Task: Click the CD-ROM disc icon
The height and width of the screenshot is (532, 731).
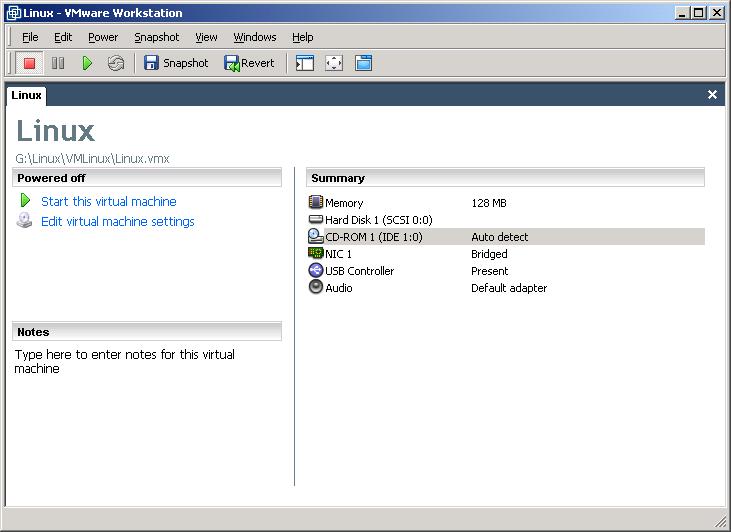Action: (x=316, y=236)
